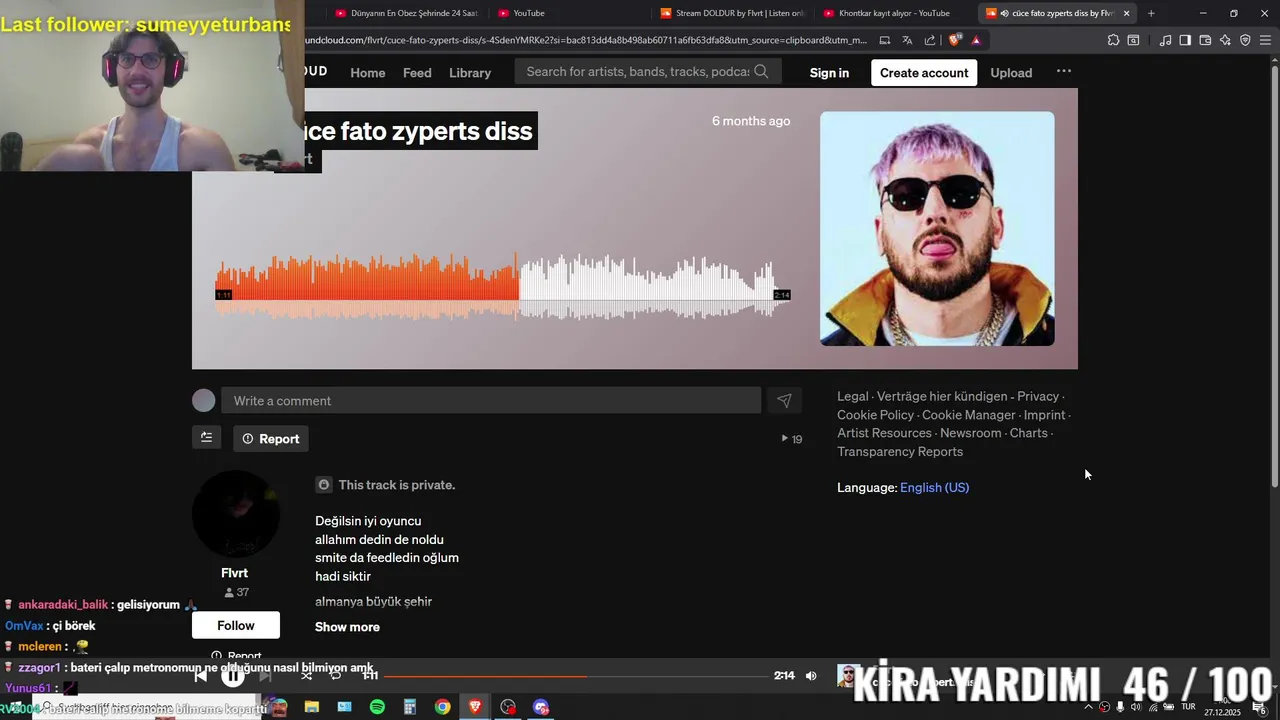
Task: Open File Explorer from the taskbar
Action: pyautogui.click(x=312, y=707)
